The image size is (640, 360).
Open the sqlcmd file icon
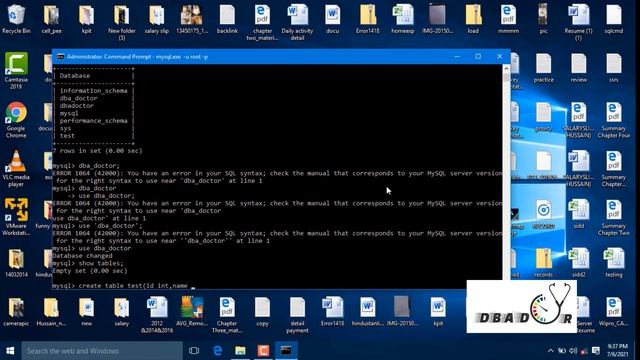[613, 18]
